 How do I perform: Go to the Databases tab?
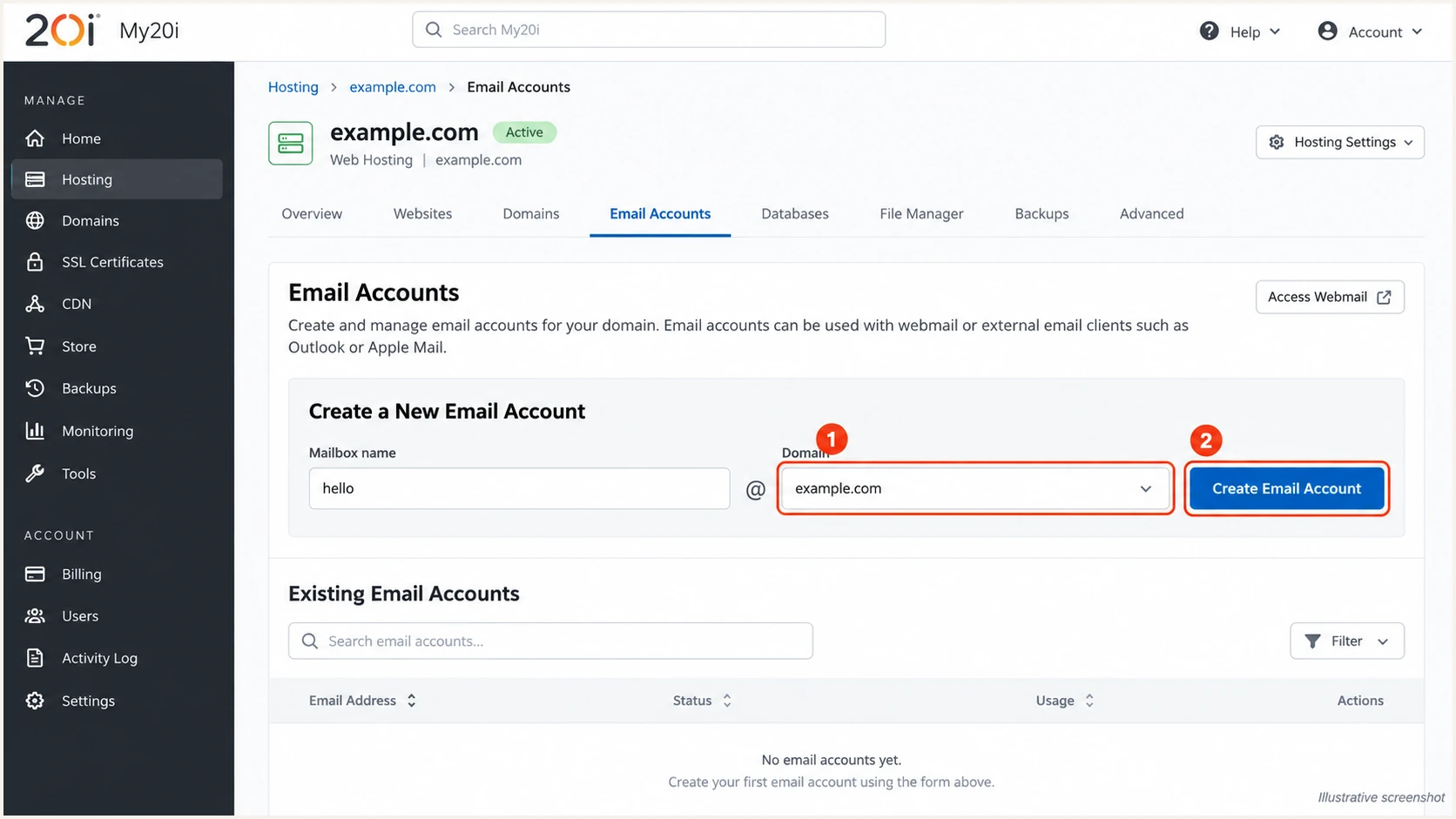coord(795,214)
